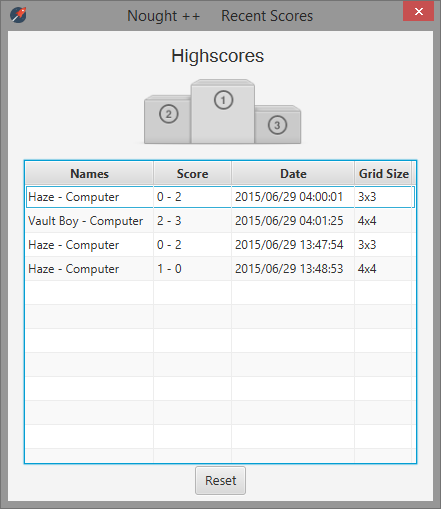Click the Highscores heading
The image size is (441, 509).
click(217, 56)
